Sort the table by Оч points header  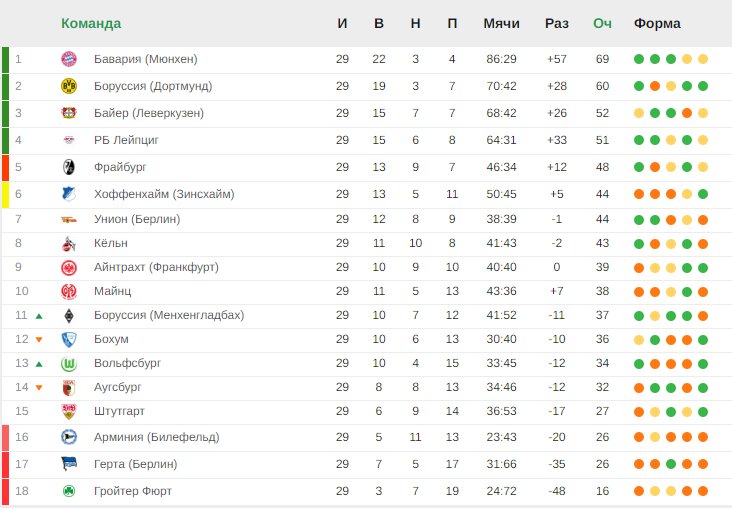point(602,23)
